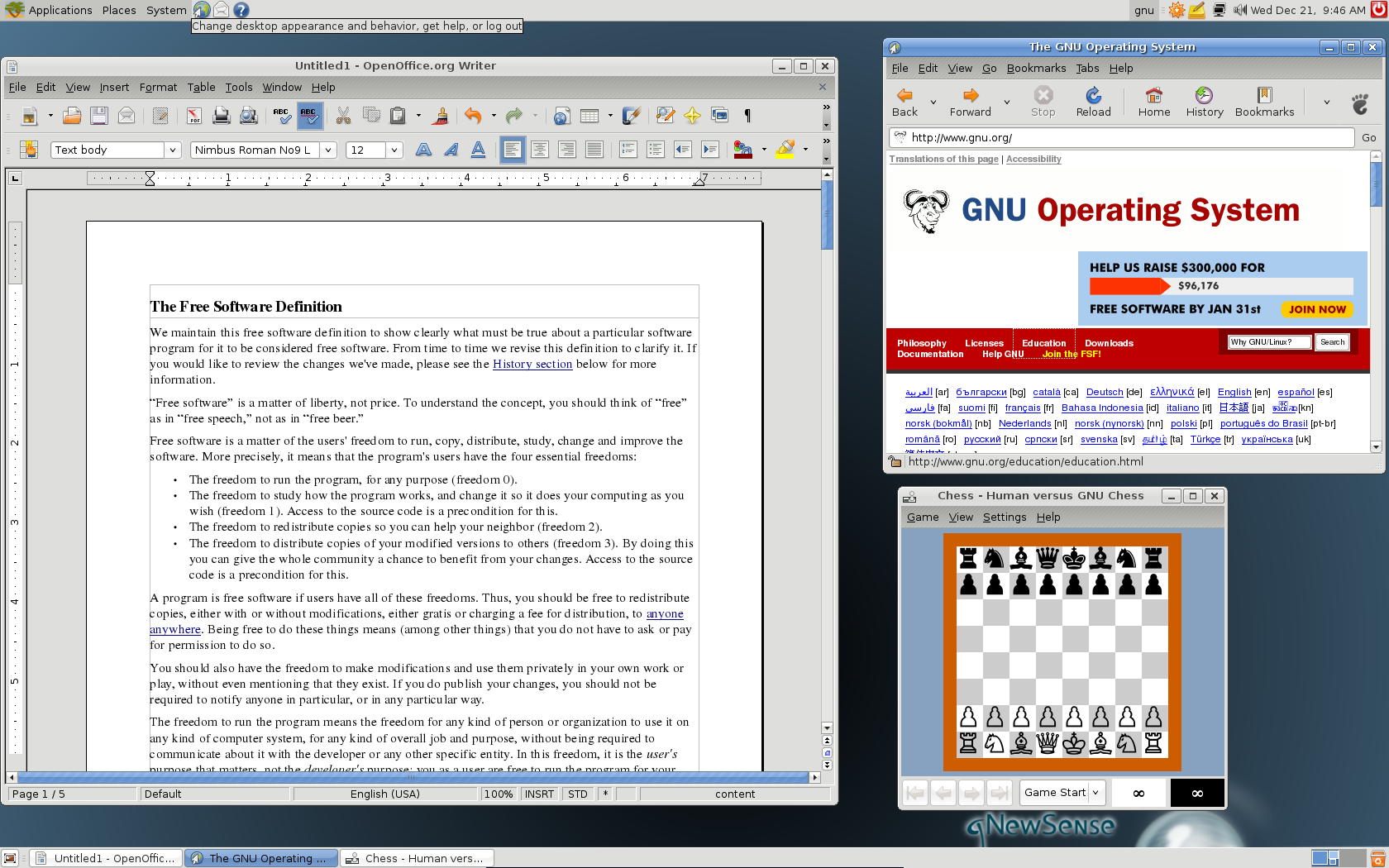
Task: Paste clipboard into Writer
Action: 398,116
